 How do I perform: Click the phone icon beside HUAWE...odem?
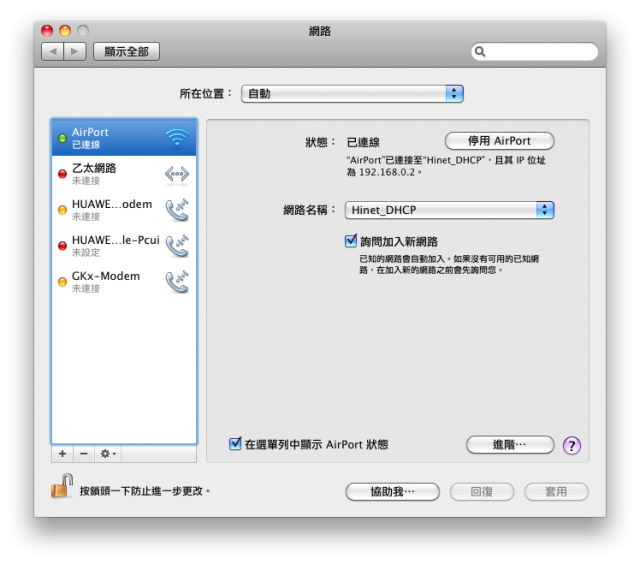pos(177,210)
